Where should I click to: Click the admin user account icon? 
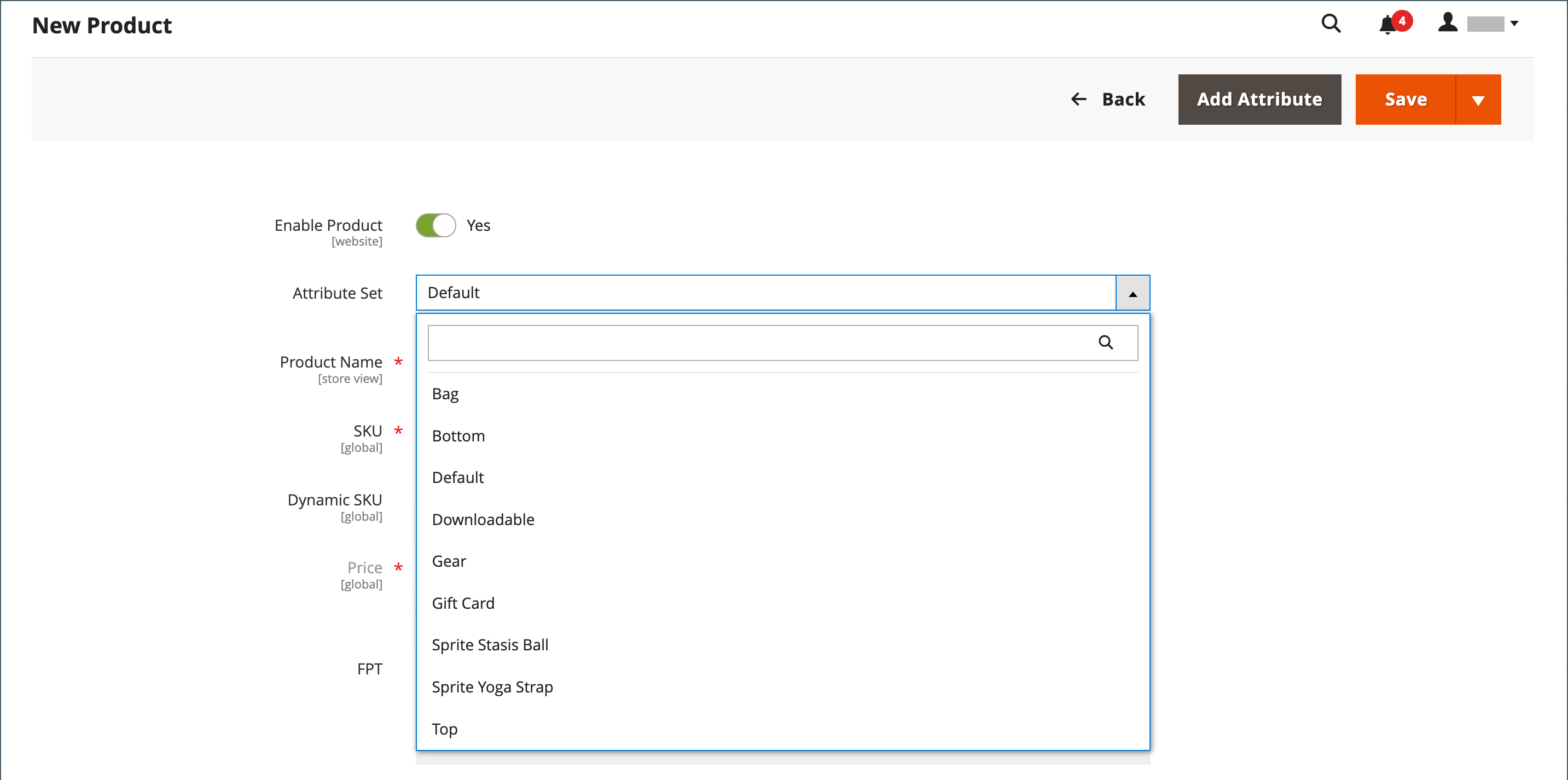tap(1448, 23)
